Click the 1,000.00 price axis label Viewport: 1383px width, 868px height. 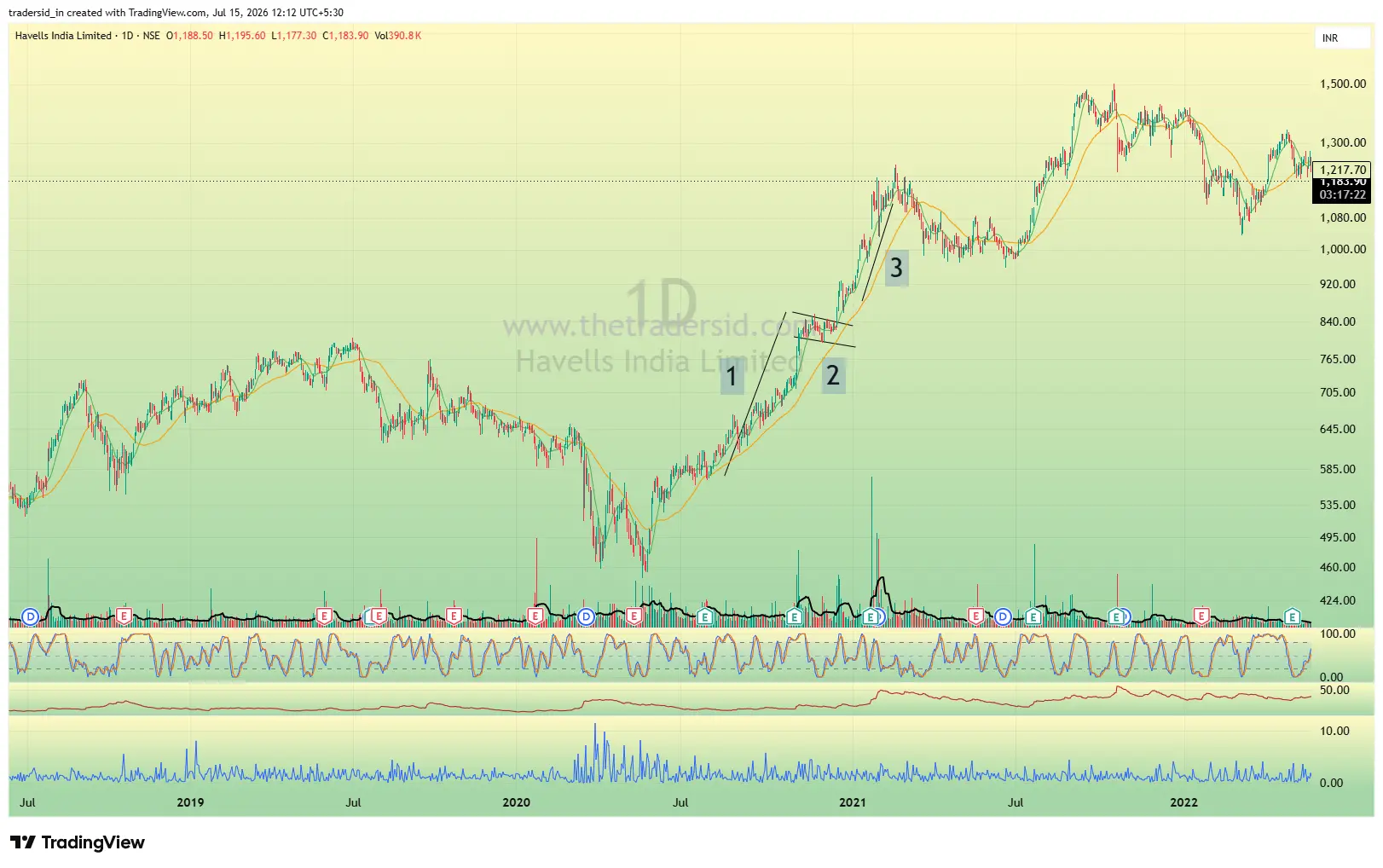tap(1342, 249)
